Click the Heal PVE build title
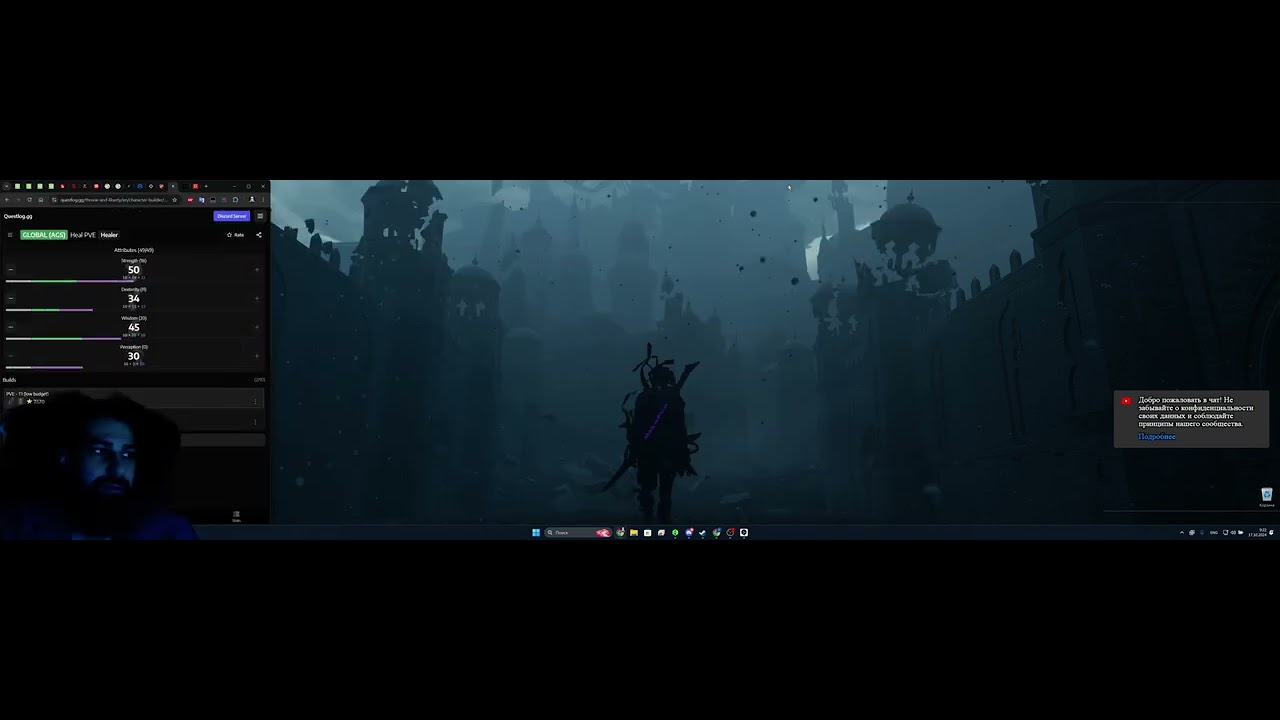The width and height of the screenshot is (1280, 720). tap(83, 235)
